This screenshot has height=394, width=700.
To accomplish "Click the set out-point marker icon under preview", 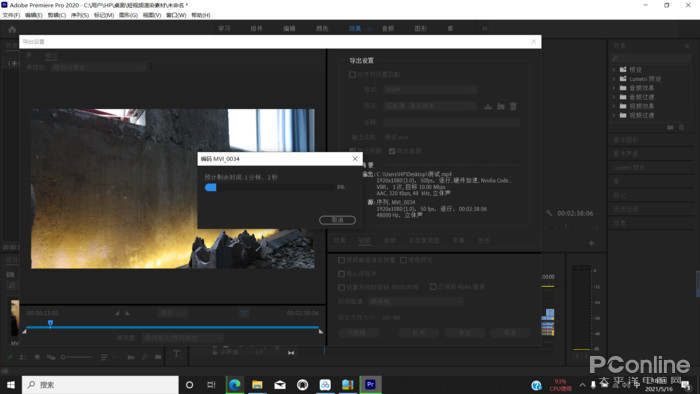I will pyautogui.click(x=128, y=314).
